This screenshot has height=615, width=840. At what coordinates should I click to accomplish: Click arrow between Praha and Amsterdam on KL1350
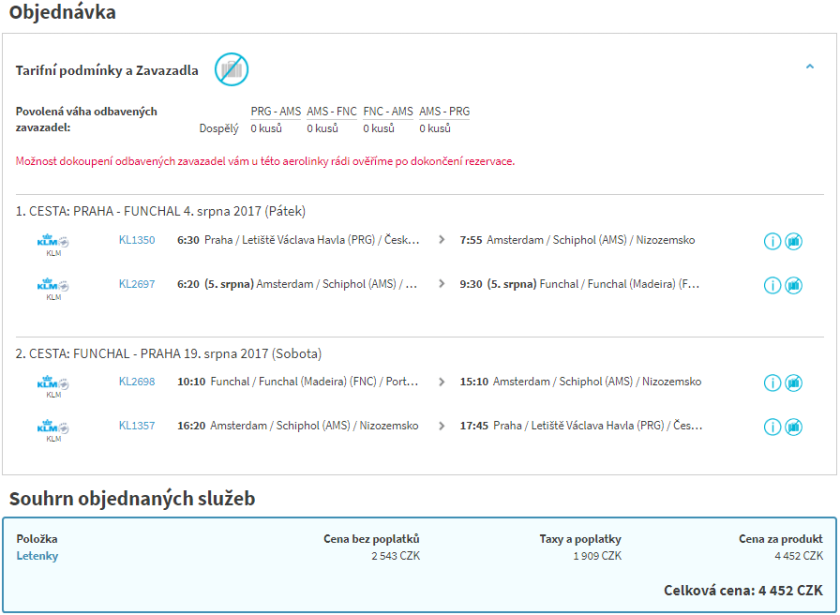(442, 240)
